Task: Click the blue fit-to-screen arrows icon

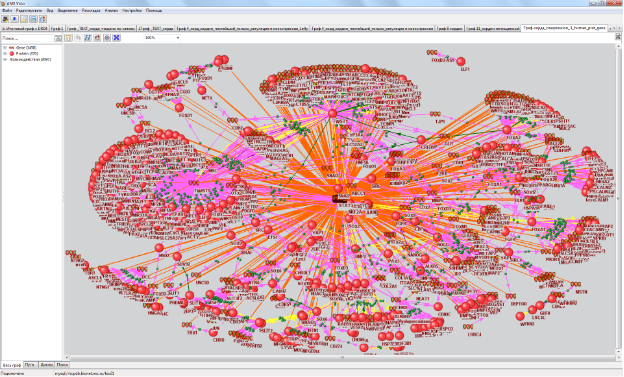Action: point(117,38)
